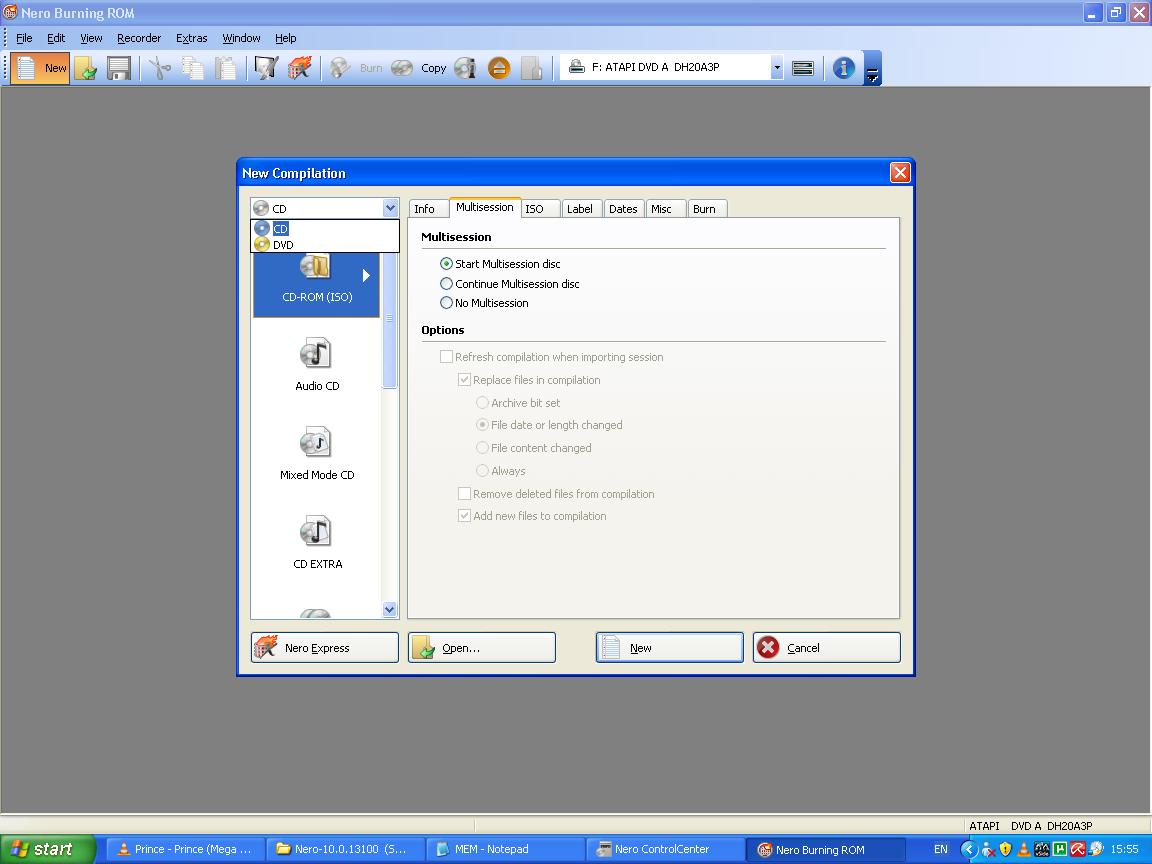The width and height of the screenshot is (1152, 864).
Task: Click compilation list scroll-down arrow
Action: point(389,609)
